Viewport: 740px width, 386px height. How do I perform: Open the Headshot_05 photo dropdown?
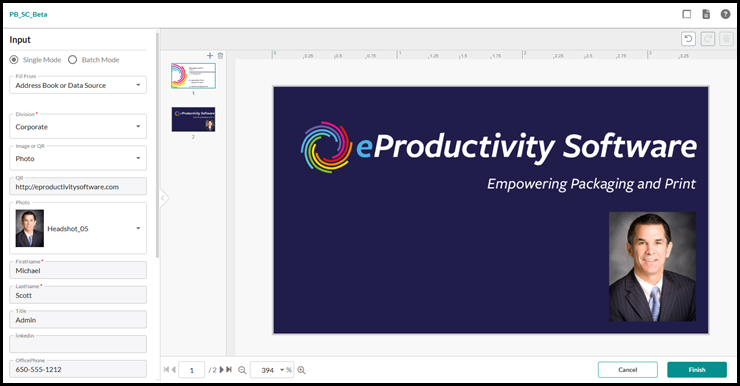(78, 228)
